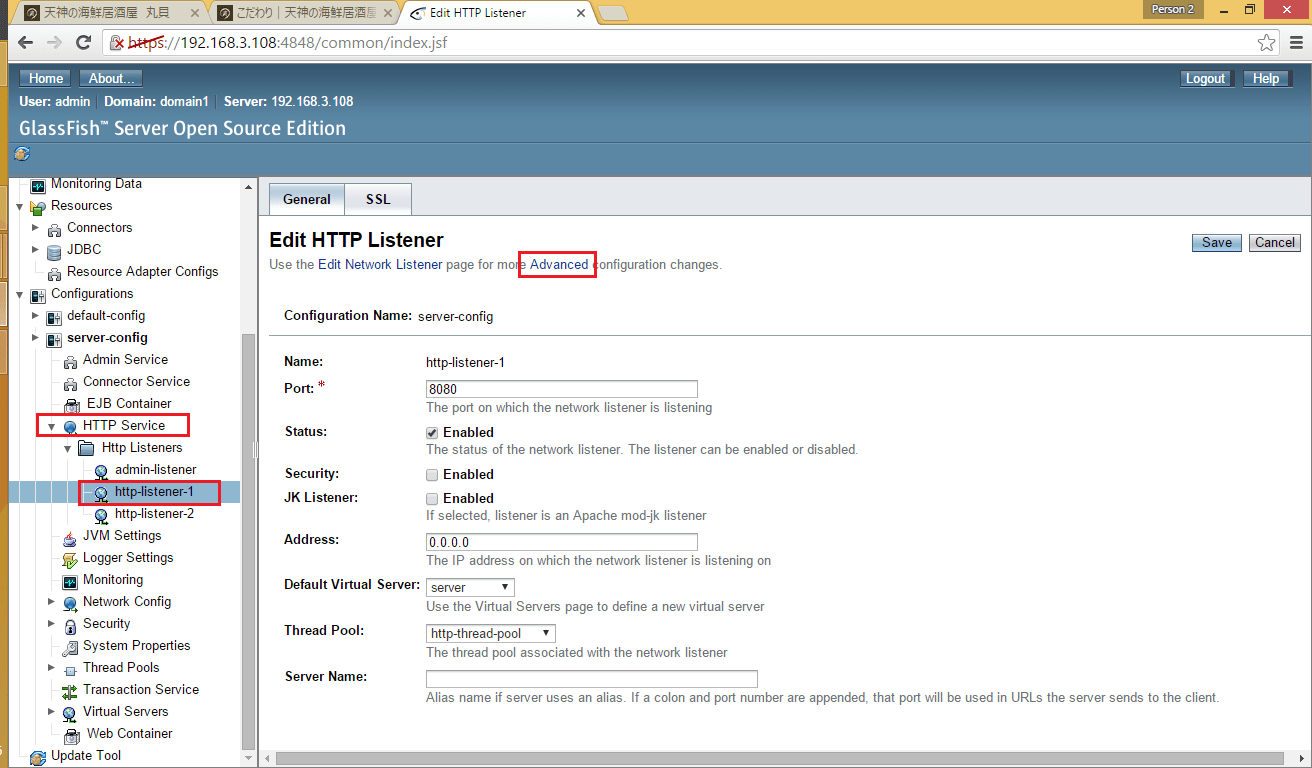Click the Logger Settings icon
This screenshot has height=768, width=1312.
(x=70, y=559)
